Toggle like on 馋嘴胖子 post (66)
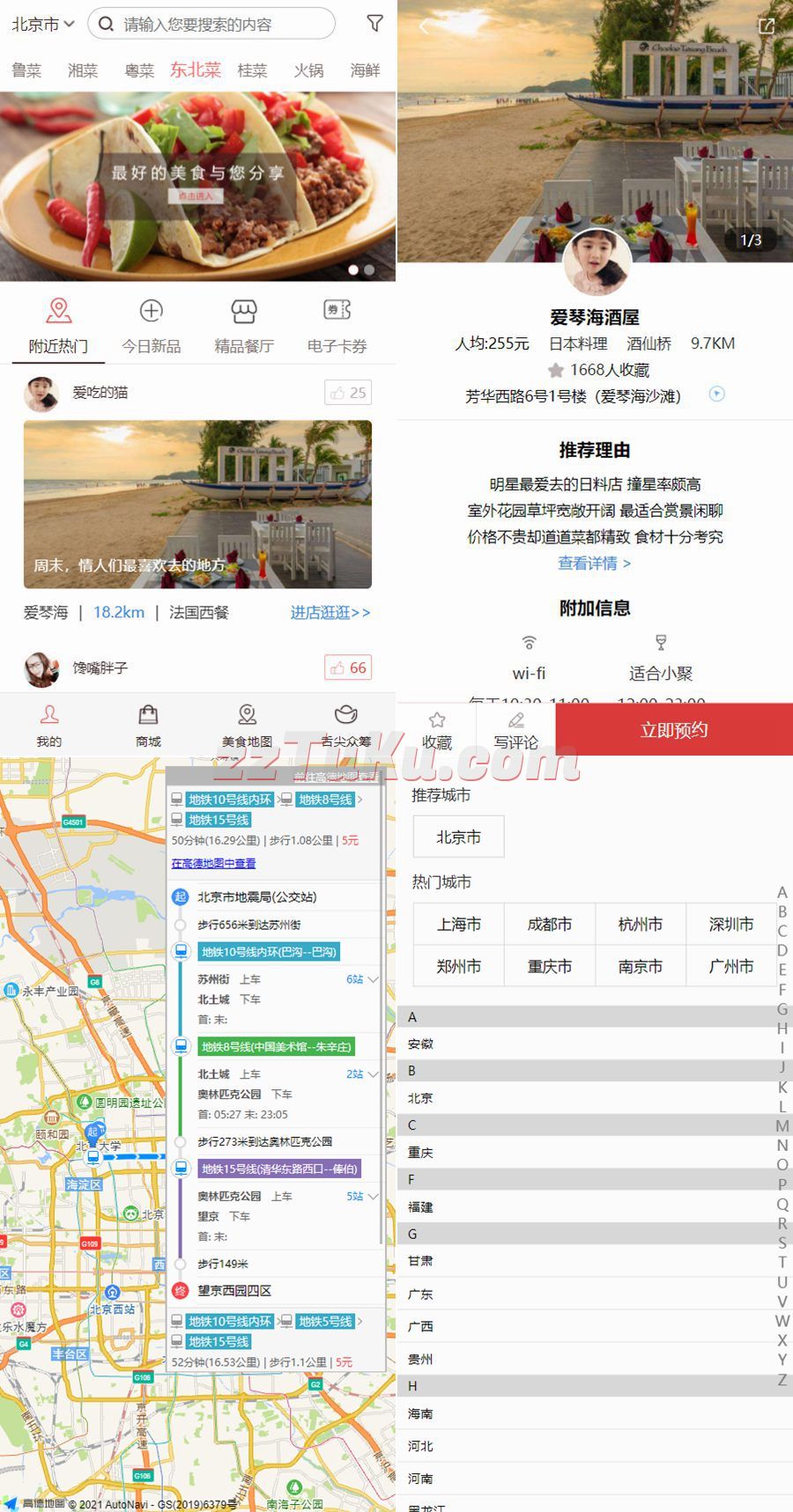 (x=348, y=668)
